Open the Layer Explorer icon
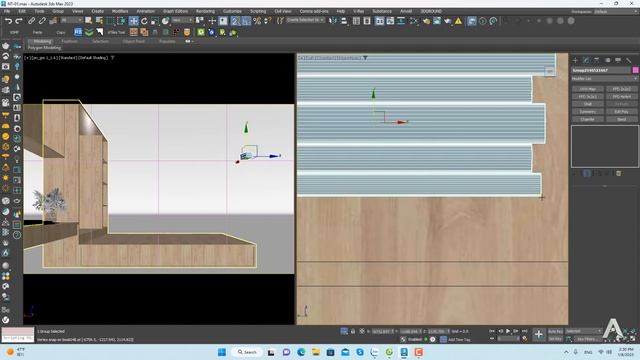640x360 pixels. coord(367,21)
